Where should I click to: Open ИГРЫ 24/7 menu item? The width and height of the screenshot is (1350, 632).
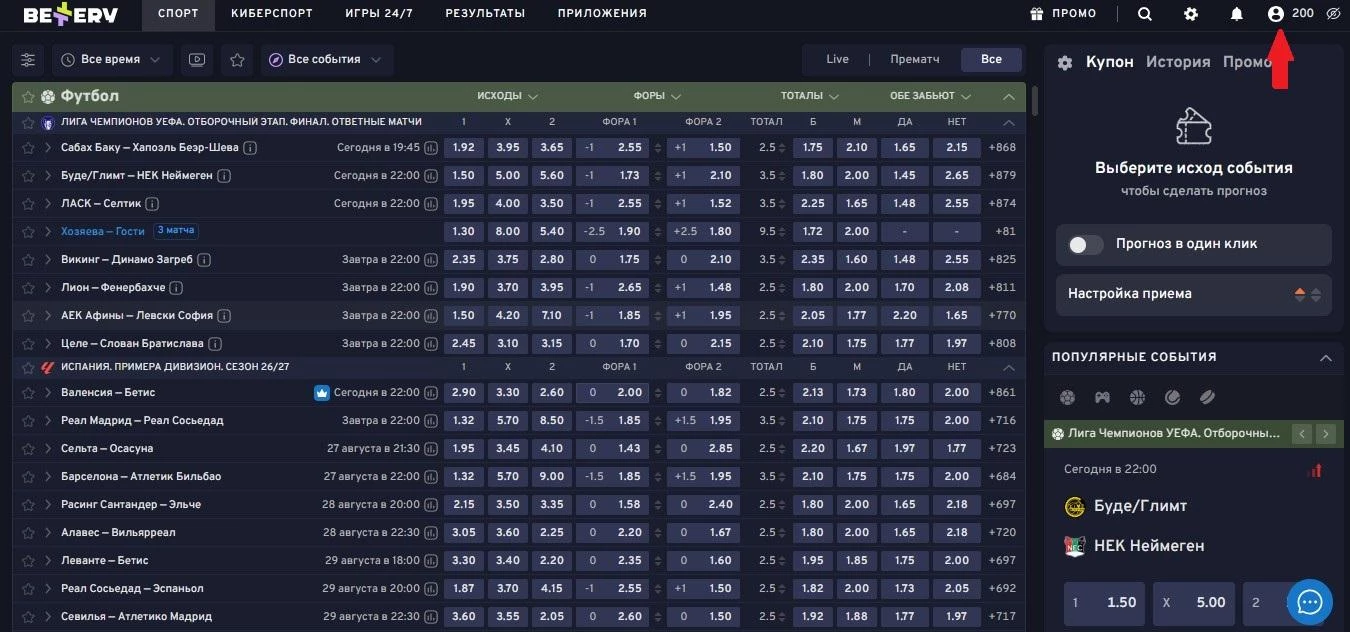(379, 14)
